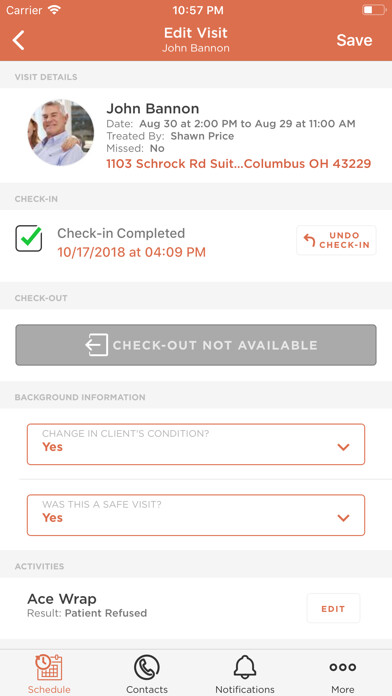Tap the Wi-Fi icon in status bar
Screen dimensions: 392x696
54,10
